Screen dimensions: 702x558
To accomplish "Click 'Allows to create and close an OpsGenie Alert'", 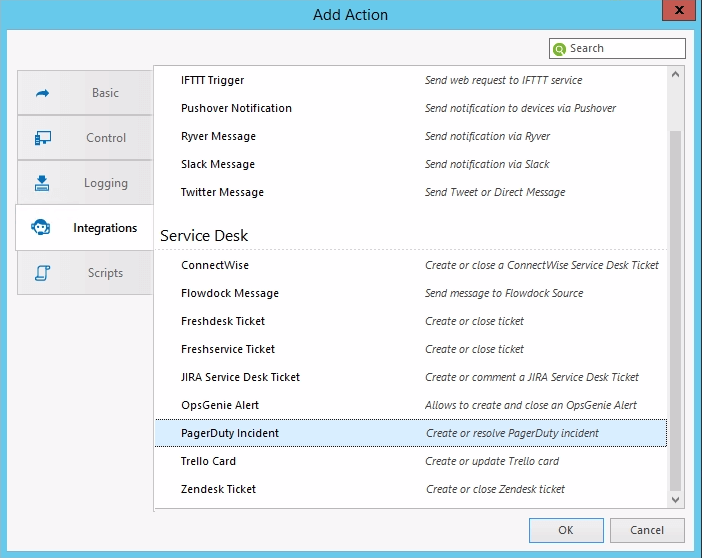I will pyautogui.click(x=531, y=405).
